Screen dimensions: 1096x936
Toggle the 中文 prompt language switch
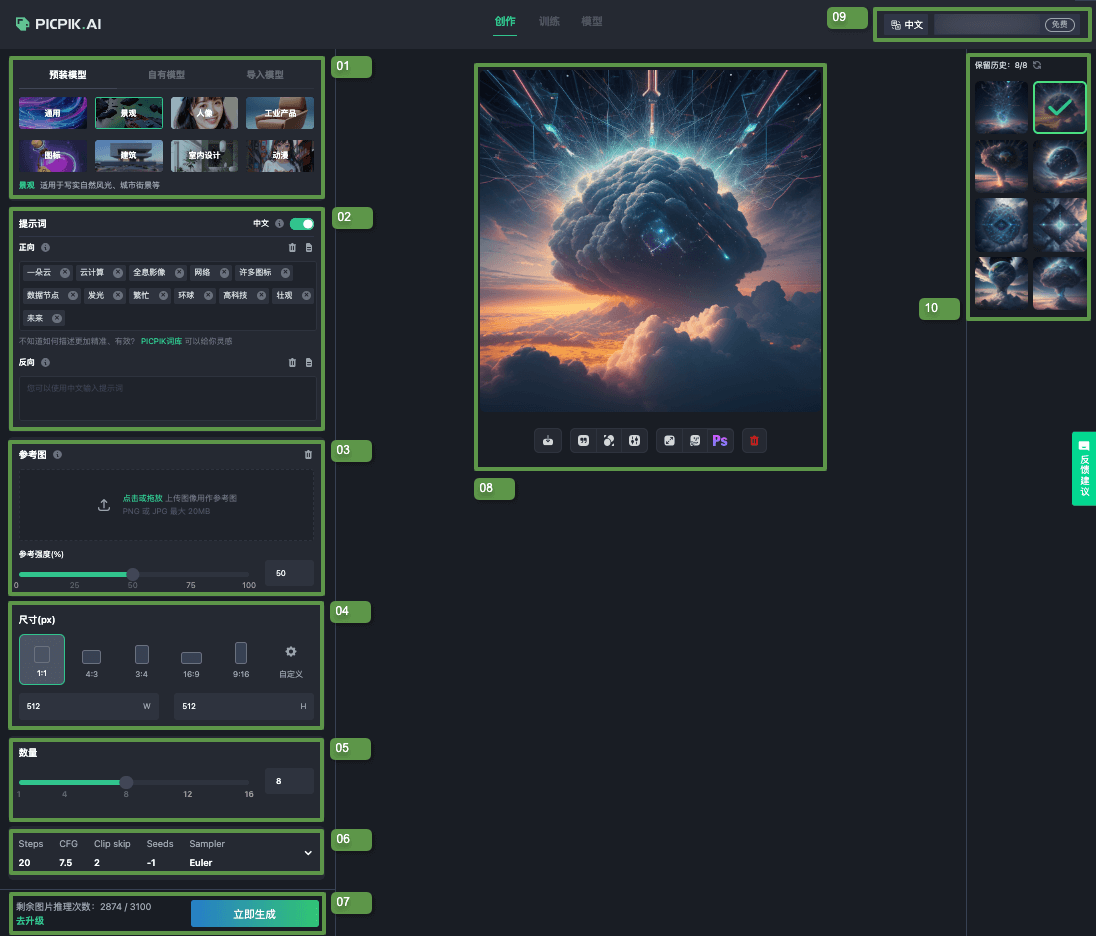point(301,223)
